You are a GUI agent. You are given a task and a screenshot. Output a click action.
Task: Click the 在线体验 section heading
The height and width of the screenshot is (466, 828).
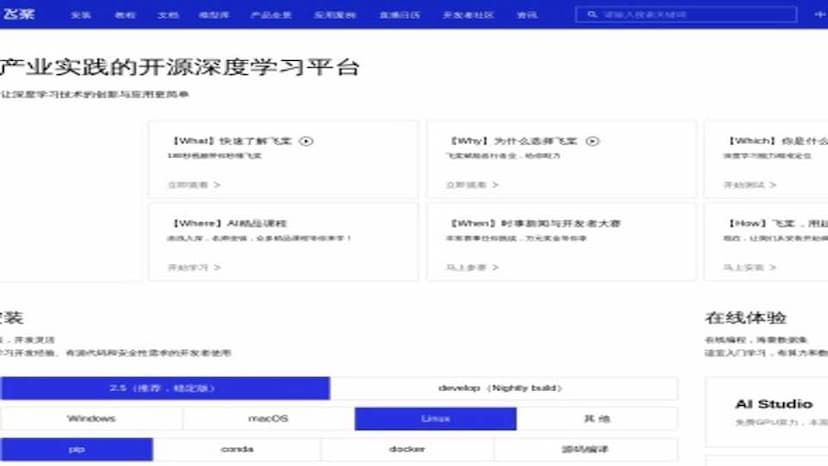746,318
